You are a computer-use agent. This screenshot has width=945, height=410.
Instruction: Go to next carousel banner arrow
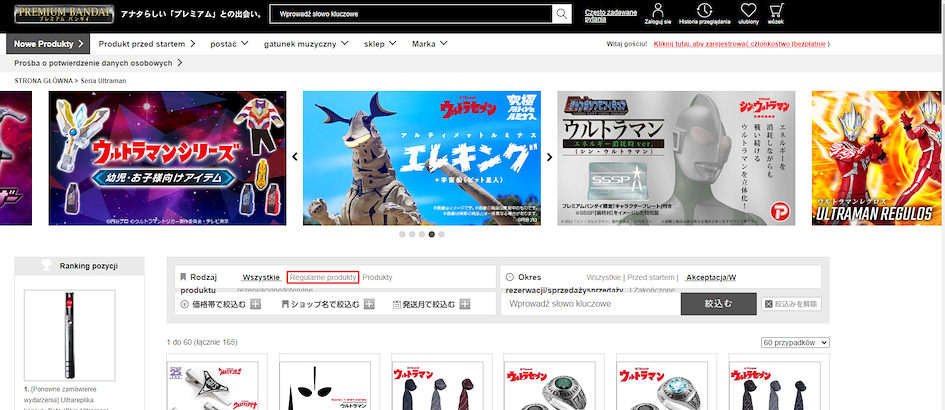pyautogui.click(x=549, y=157)
